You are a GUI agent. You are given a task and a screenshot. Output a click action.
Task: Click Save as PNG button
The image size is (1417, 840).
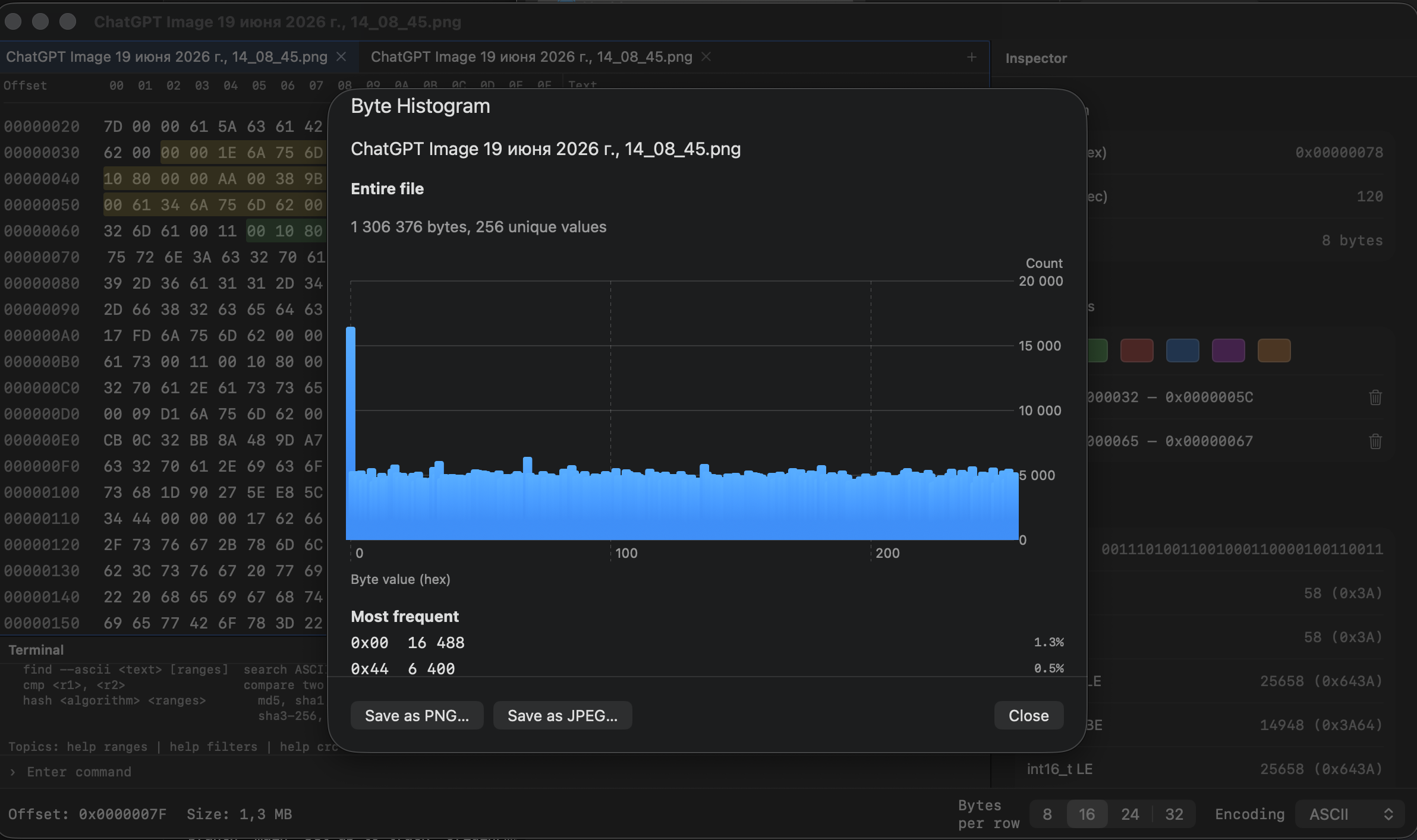click(x=417, y=715)
